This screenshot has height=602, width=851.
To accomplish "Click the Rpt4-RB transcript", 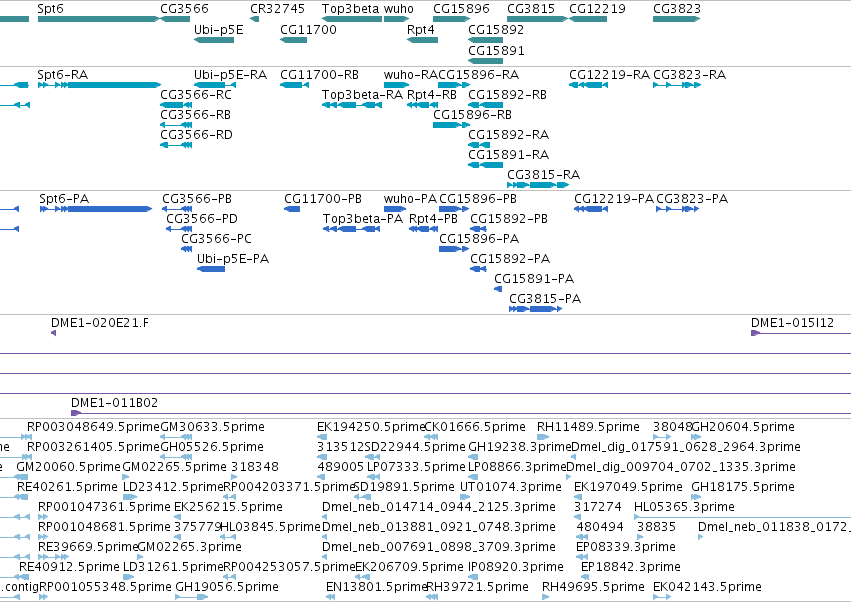I will pyautogui.click(x=422, y=105).
